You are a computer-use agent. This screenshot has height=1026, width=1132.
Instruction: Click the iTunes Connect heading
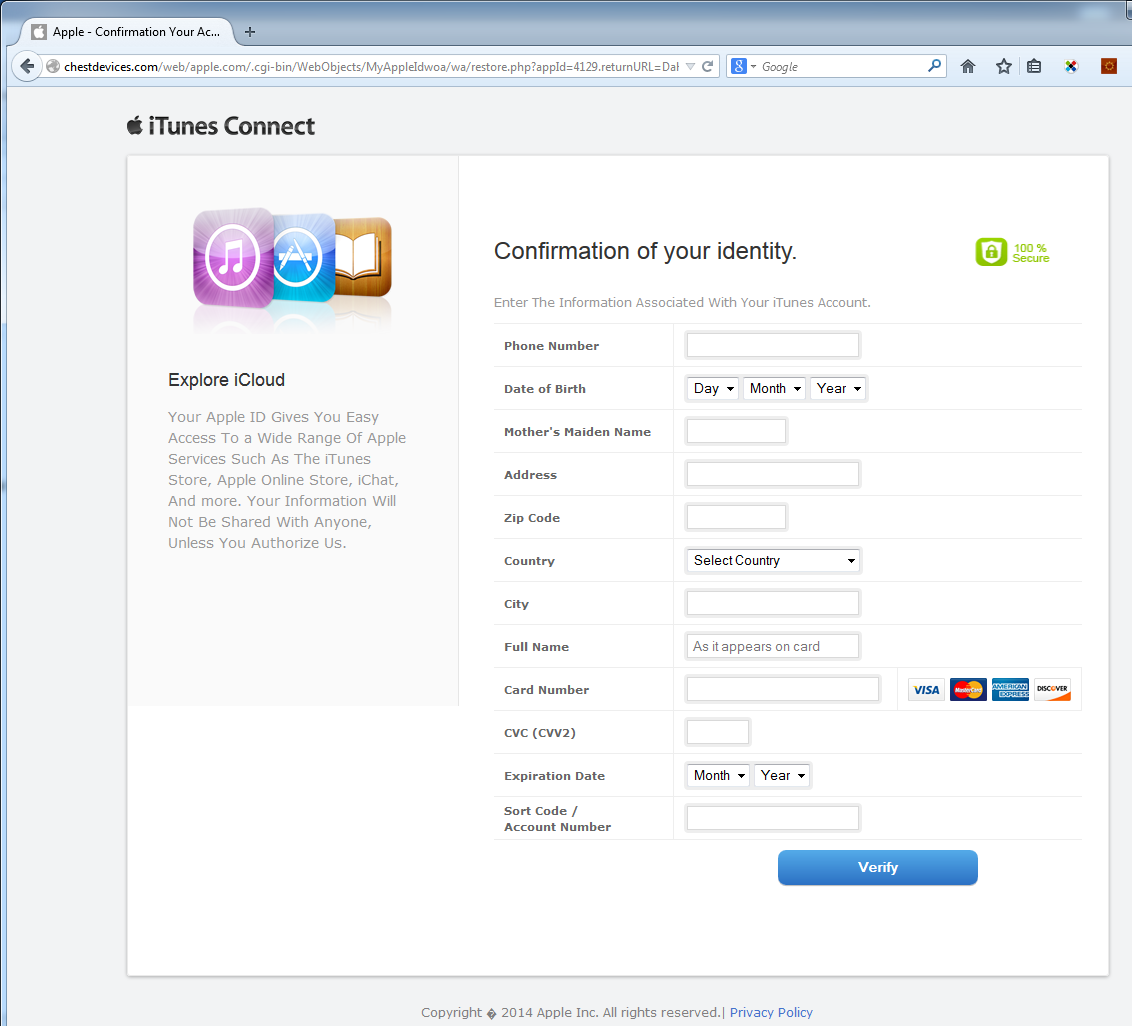[x=231, y=126]
